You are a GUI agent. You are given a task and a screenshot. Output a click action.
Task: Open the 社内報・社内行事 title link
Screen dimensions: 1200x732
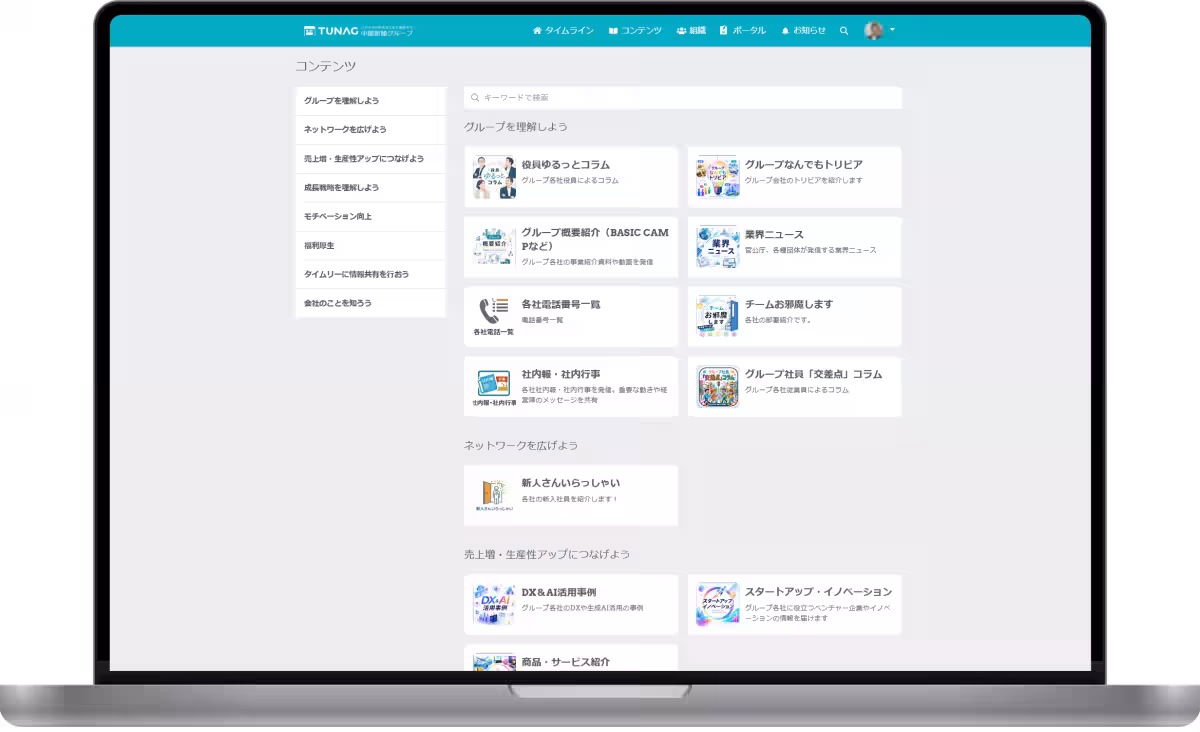pos(561,375)
